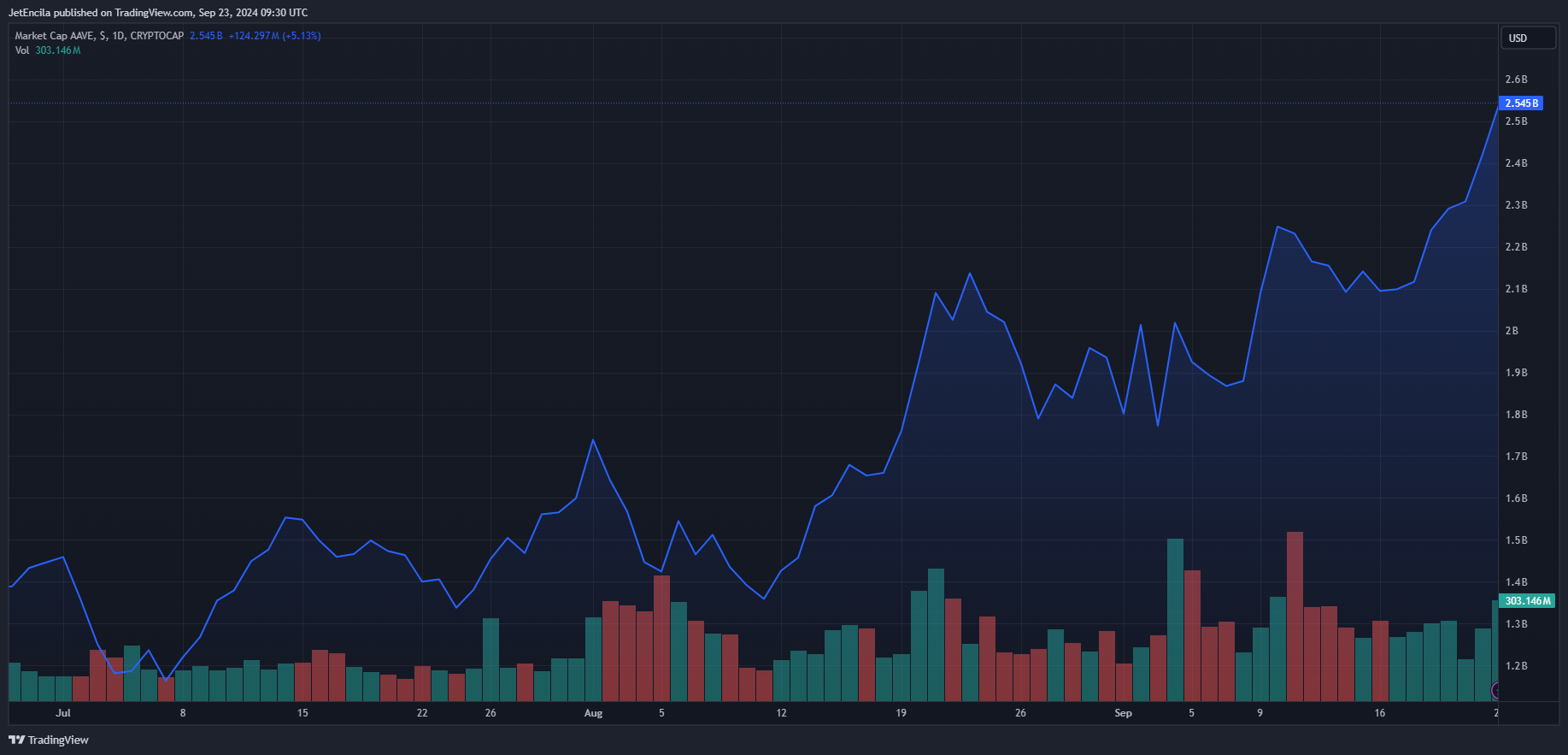Click the green 303.146M volume axis label
The width and height of the screenshot is (1568, 755).
pyautogui.click(x=1527, y=601)
